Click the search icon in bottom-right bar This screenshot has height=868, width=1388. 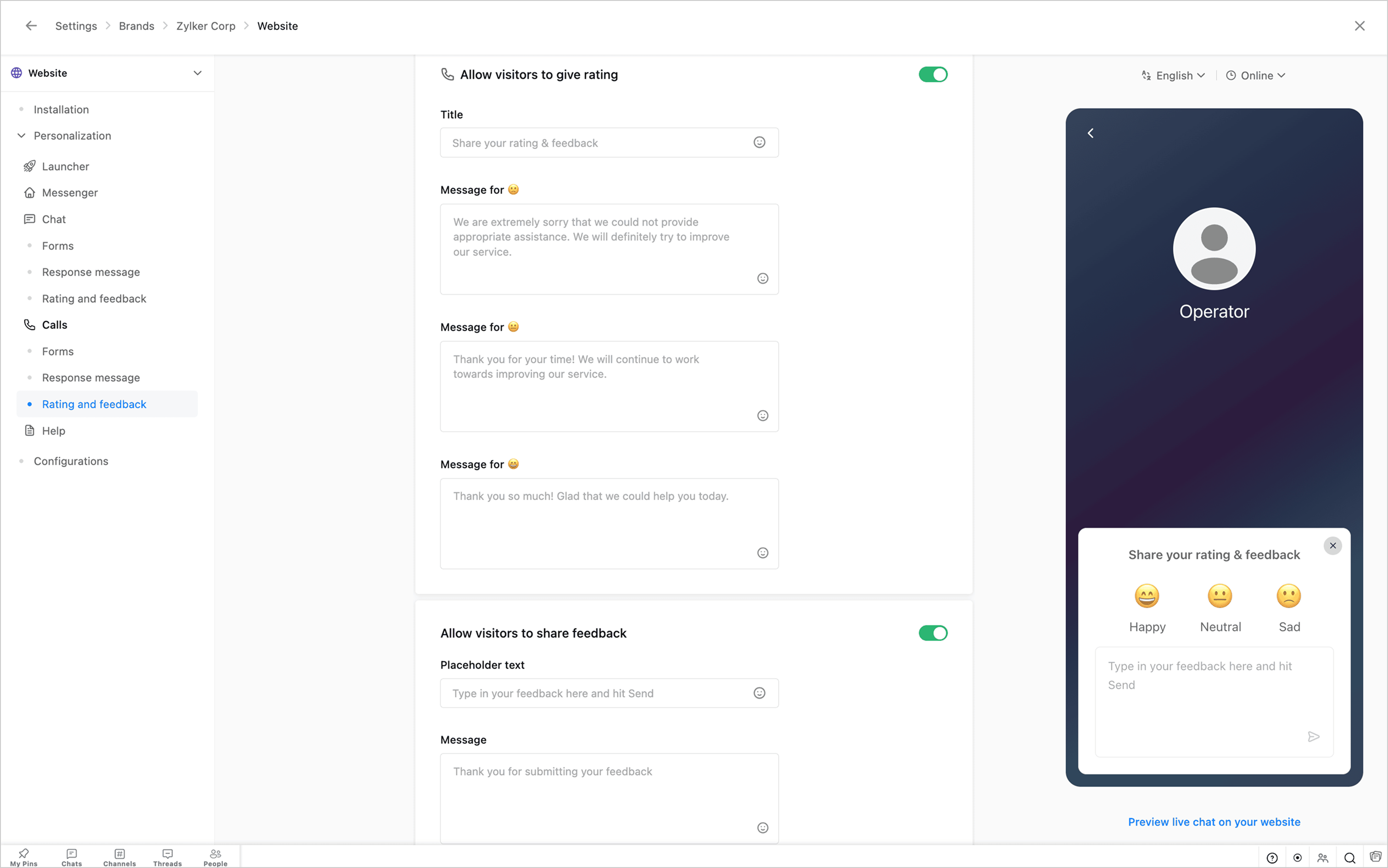tap(1349, 857)
